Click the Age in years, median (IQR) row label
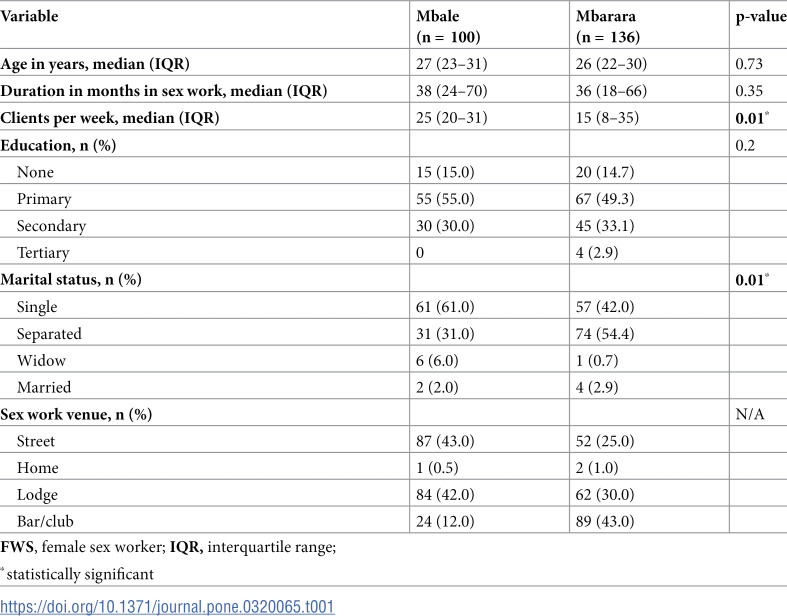 tap(95, 64)
